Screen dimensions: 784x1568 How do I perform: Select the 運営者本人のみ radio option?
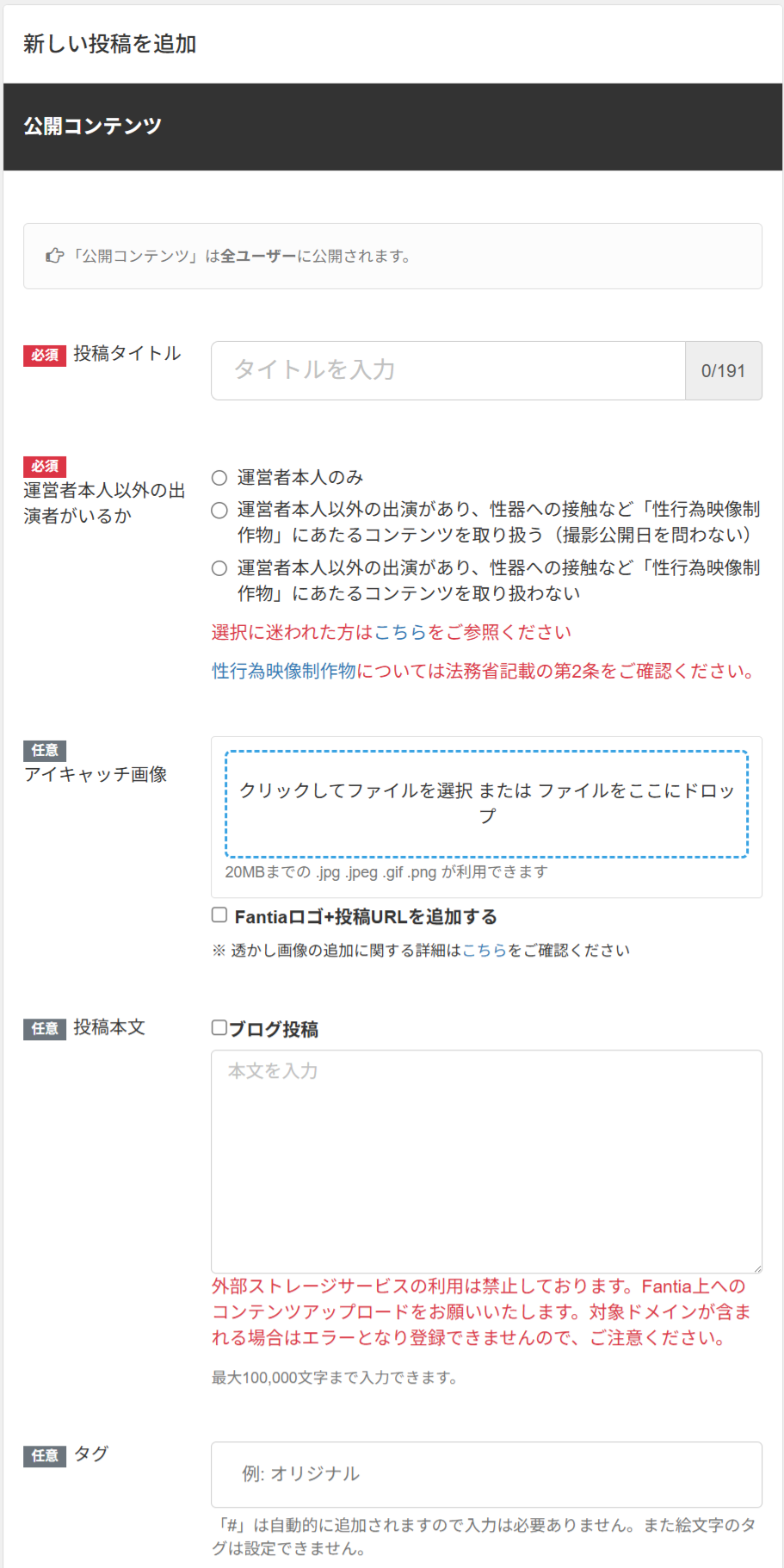pos(219,478)
